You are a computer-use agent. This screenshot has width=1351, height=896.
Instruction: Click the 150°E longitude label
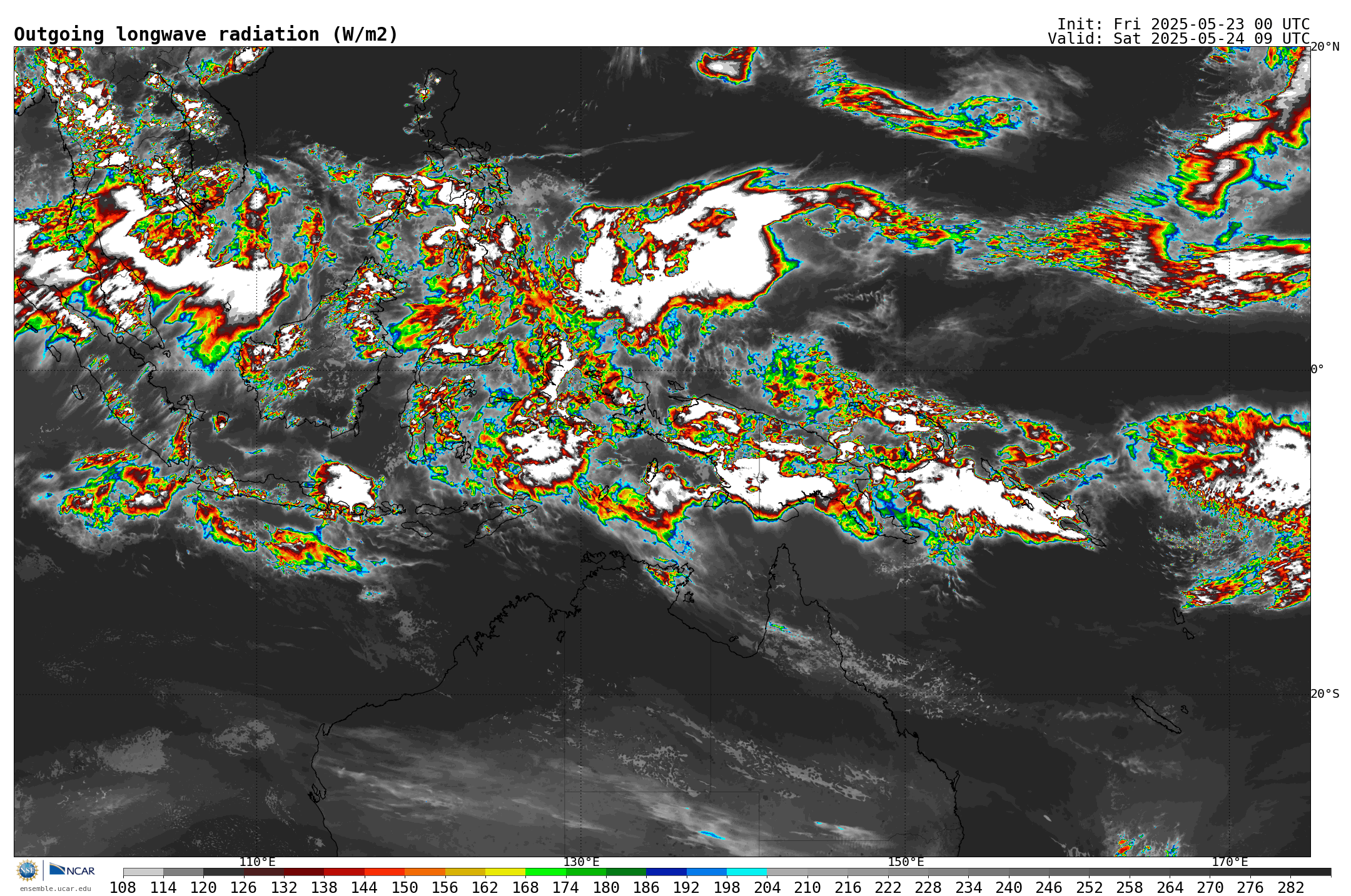click(x=906, y=862)
